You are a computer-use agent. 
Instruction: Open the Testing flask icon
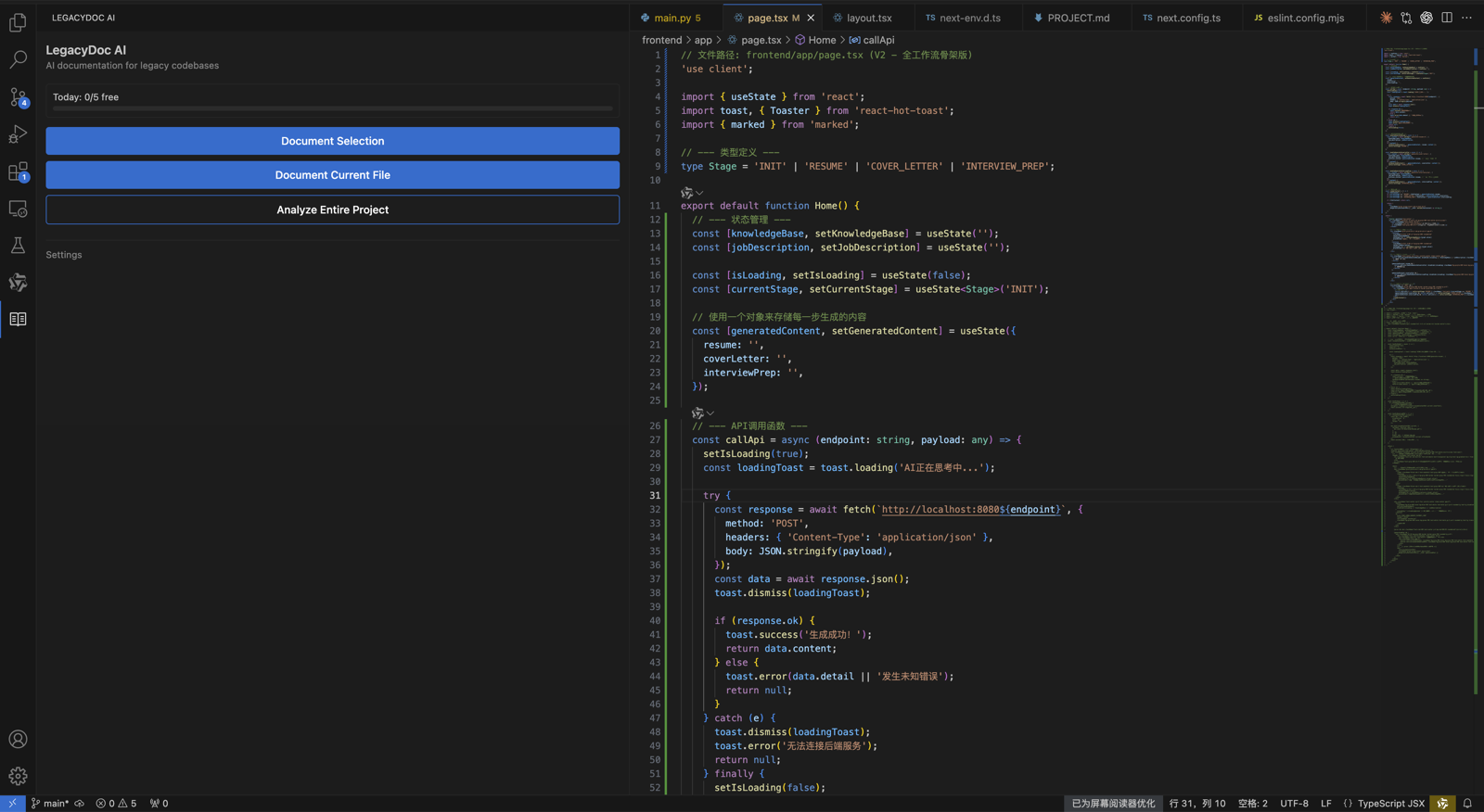click(18, 246)
